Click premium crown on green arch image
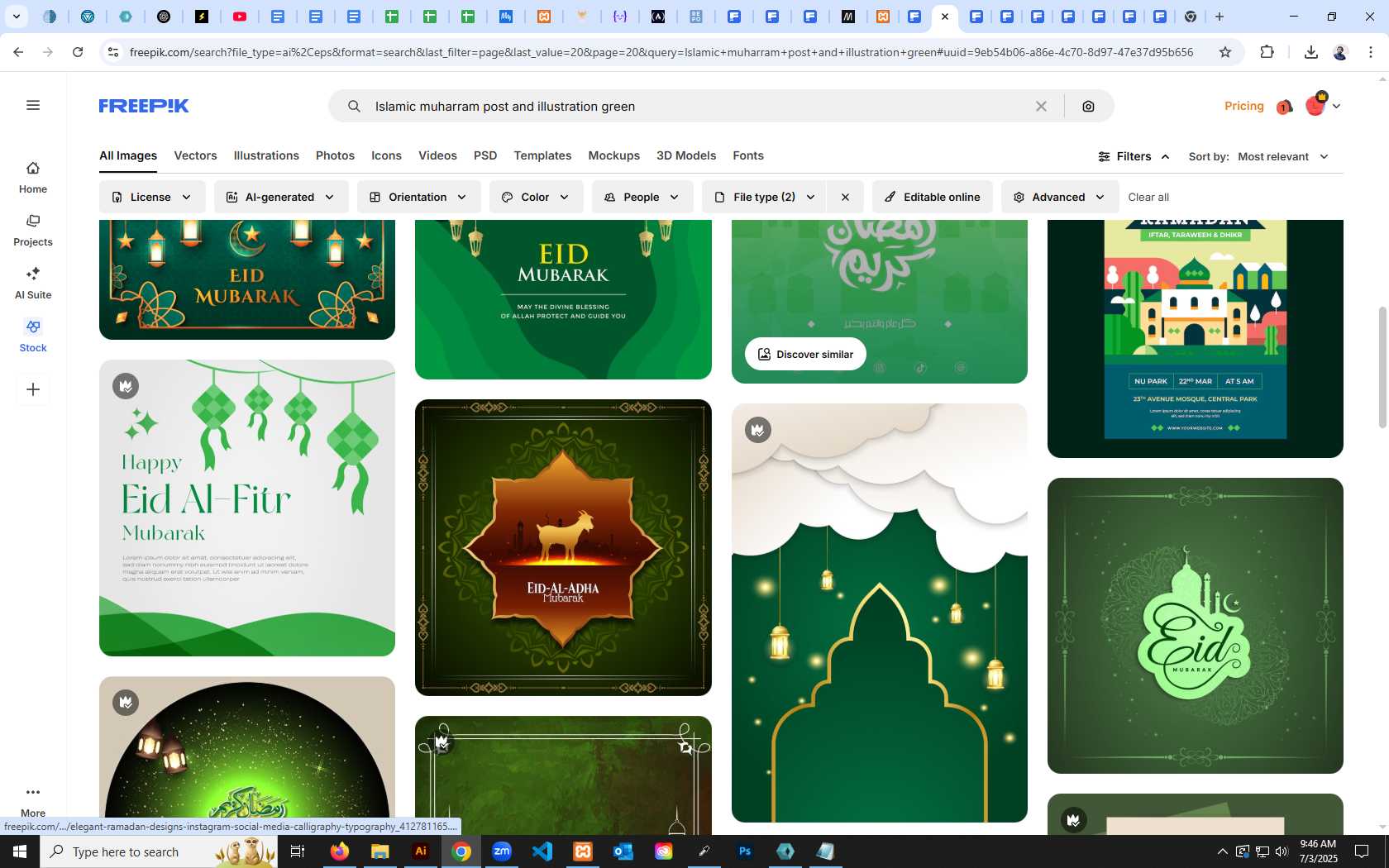 point(758,430)
